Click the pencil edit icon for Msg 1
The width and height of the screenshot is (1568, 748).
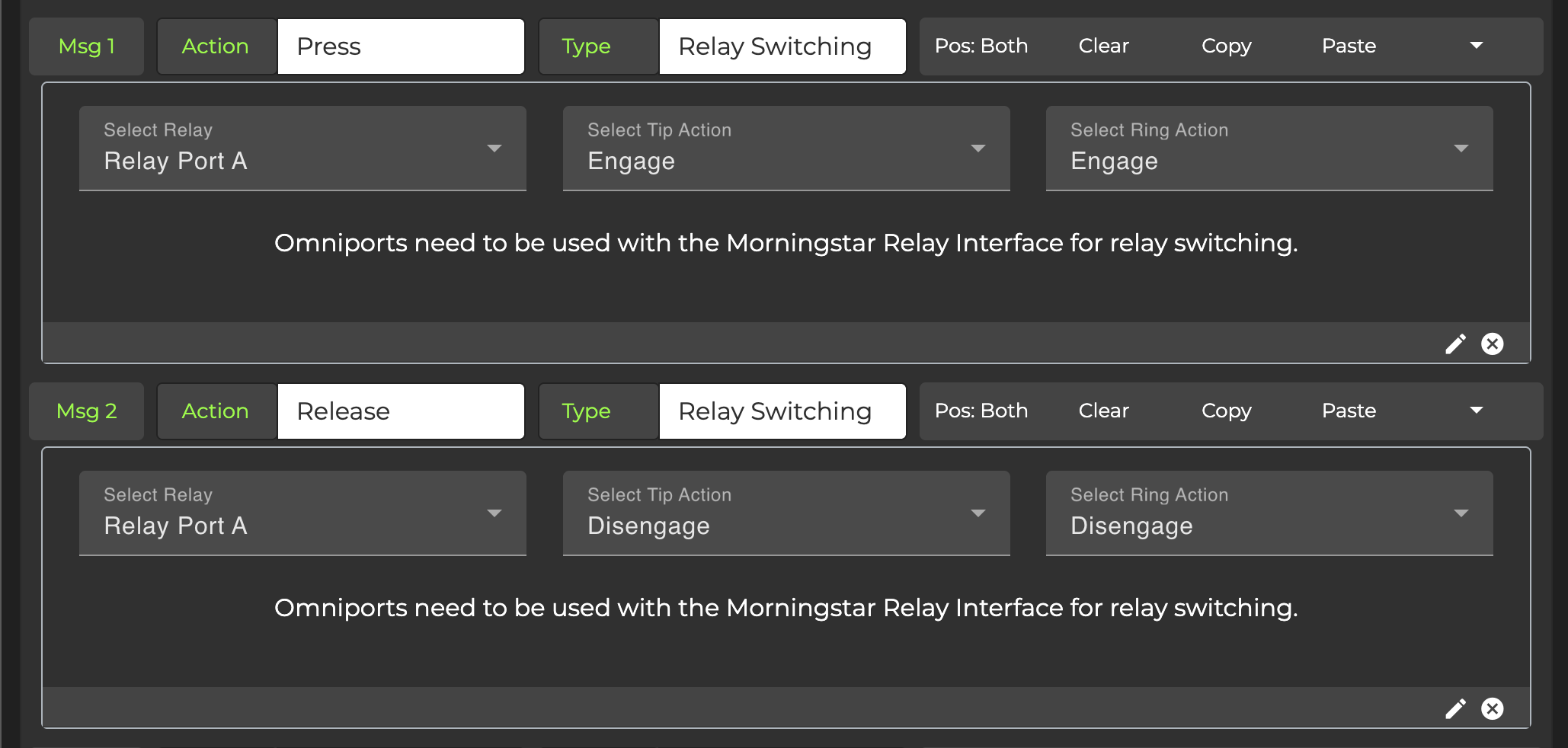1455,344
